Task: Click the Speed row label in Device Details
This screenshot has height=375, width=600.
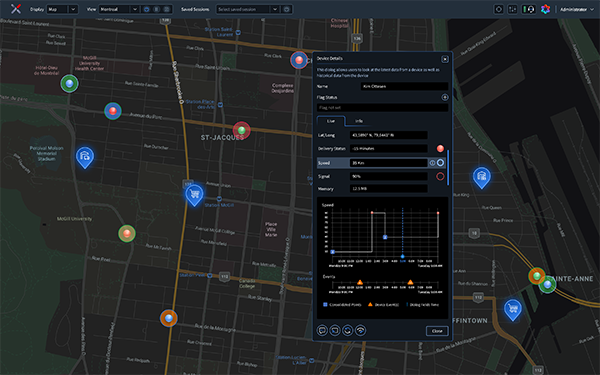Action: coord(324,163)
